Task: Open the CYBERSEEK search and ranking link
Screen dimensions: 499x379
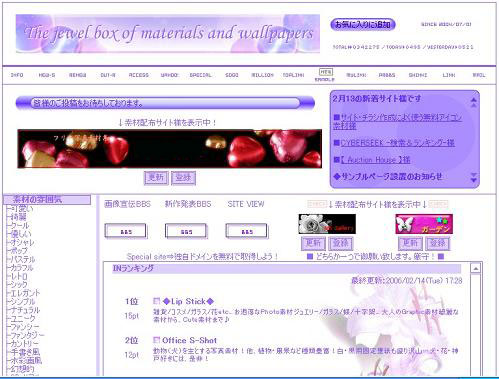Action: pyautogui.click(x=397, y=143)
